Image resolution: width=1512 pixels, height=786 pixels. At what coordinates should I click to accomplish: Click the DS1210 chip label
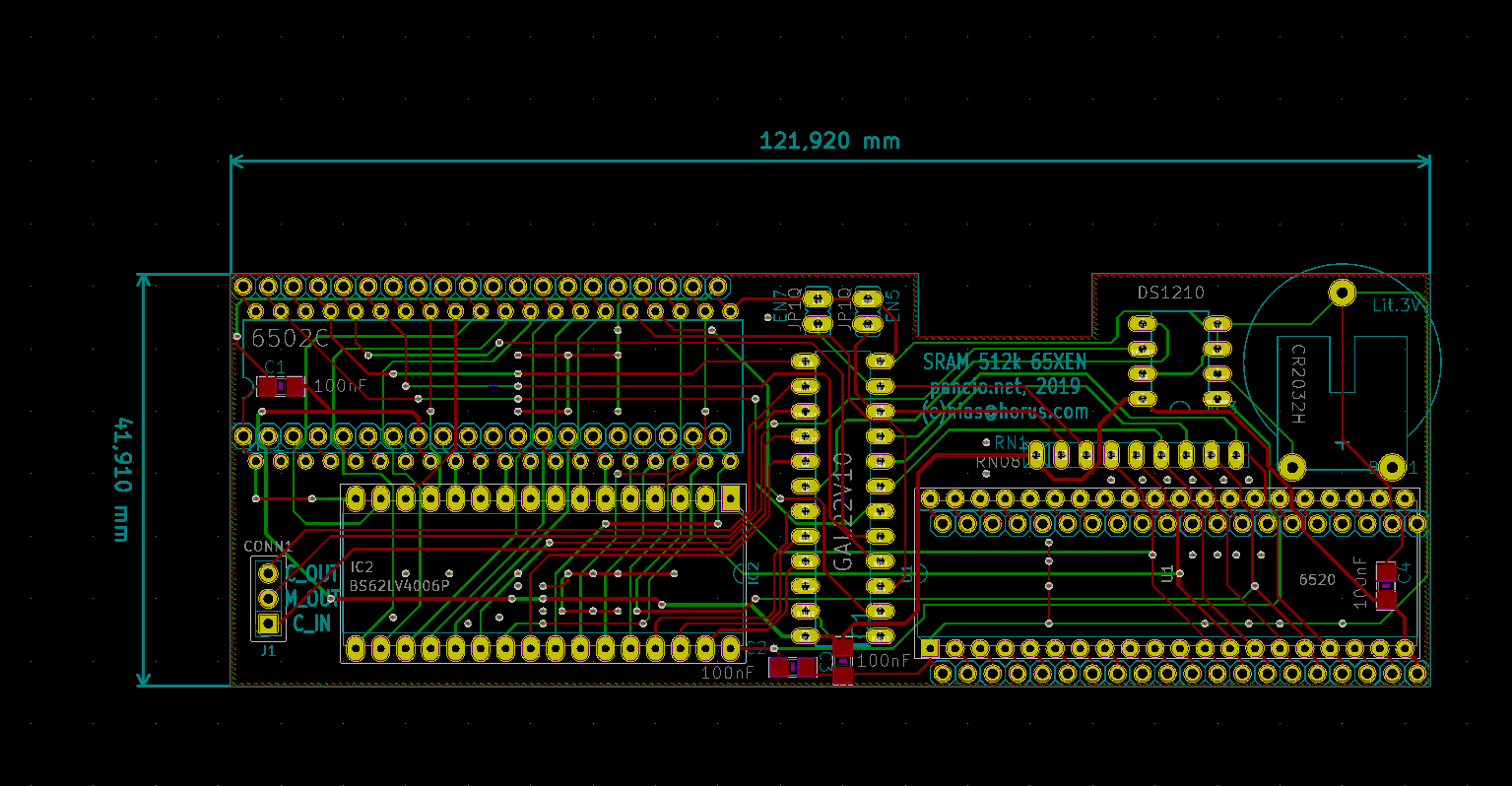[1170, 293]
